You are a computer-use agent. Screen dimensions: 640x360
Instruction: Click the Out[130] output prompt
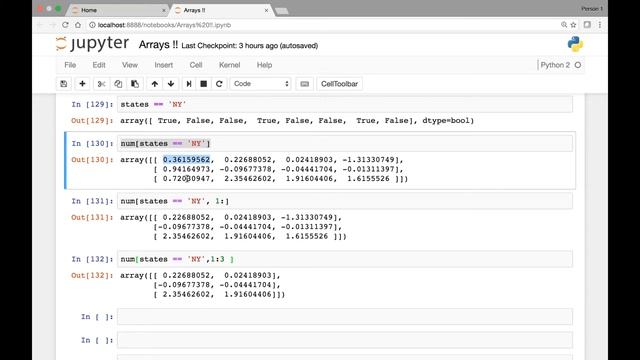pos(92,160)
